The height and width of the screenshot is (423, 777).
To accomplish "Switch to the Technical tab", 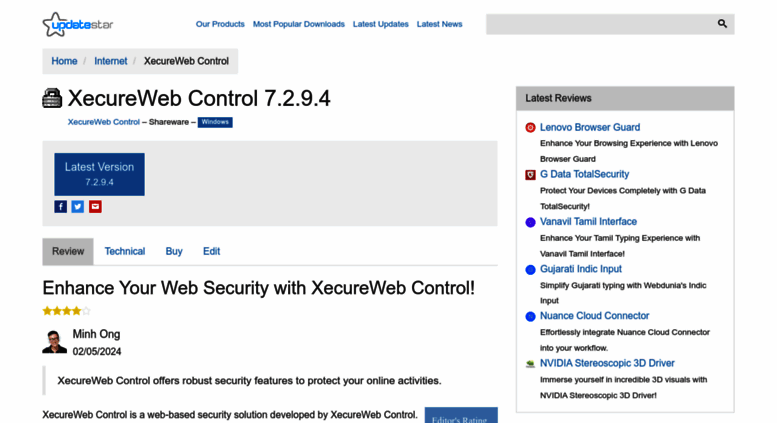I will [x=125, y=252].
